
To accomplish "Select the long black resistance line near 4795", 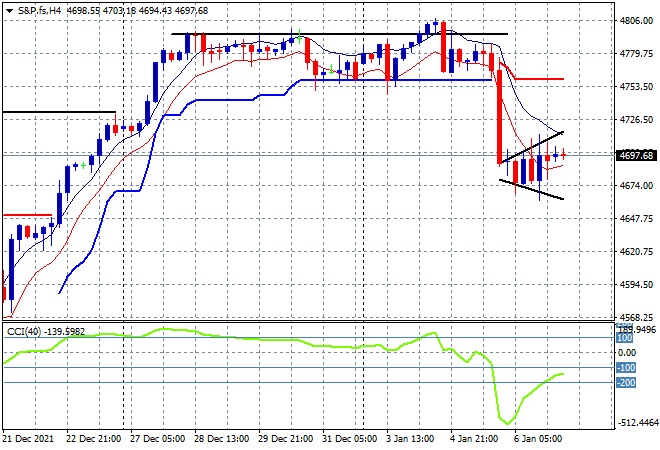I will pyautogui.click(x=339, y=34).
